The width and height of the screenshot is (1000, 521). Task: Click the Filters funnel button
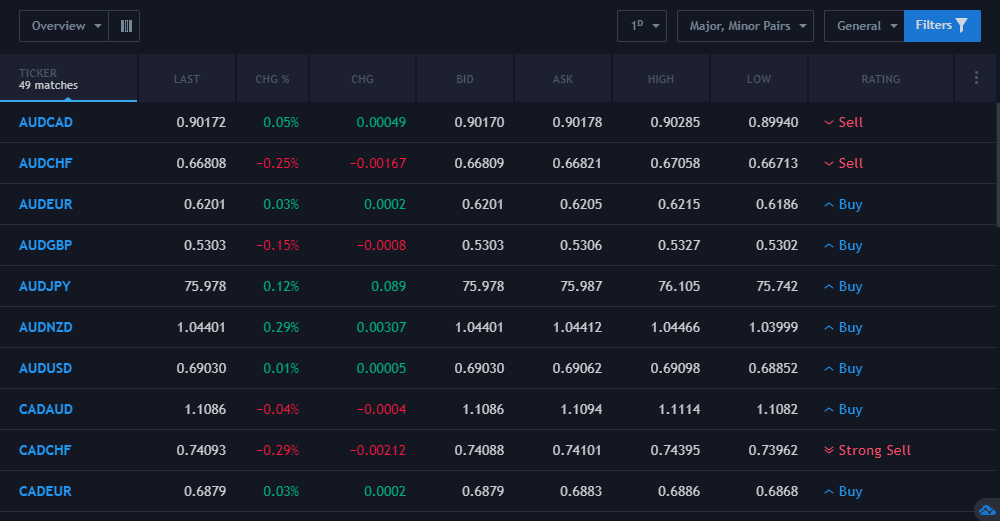941,26
